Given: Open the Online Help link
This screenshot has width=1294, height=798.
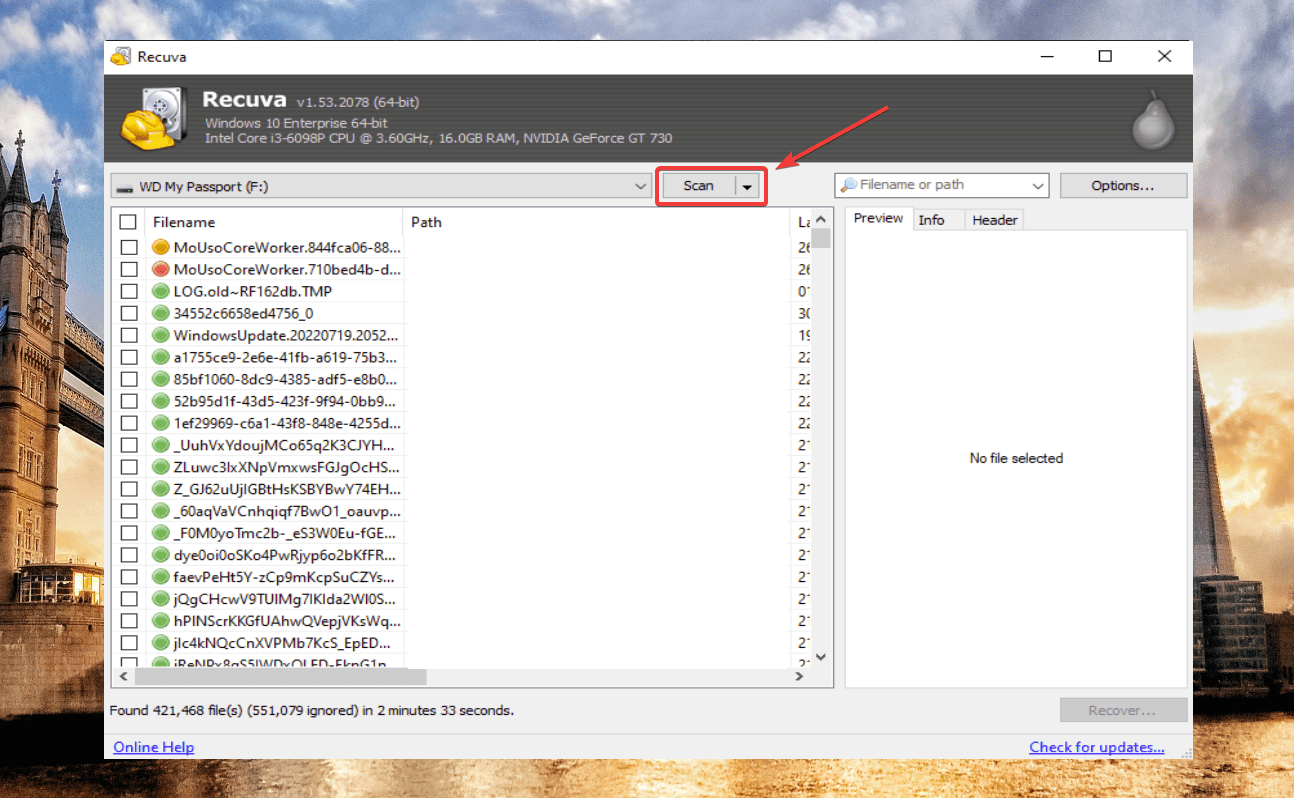Looking at the screenshot, I should point(154,747).
